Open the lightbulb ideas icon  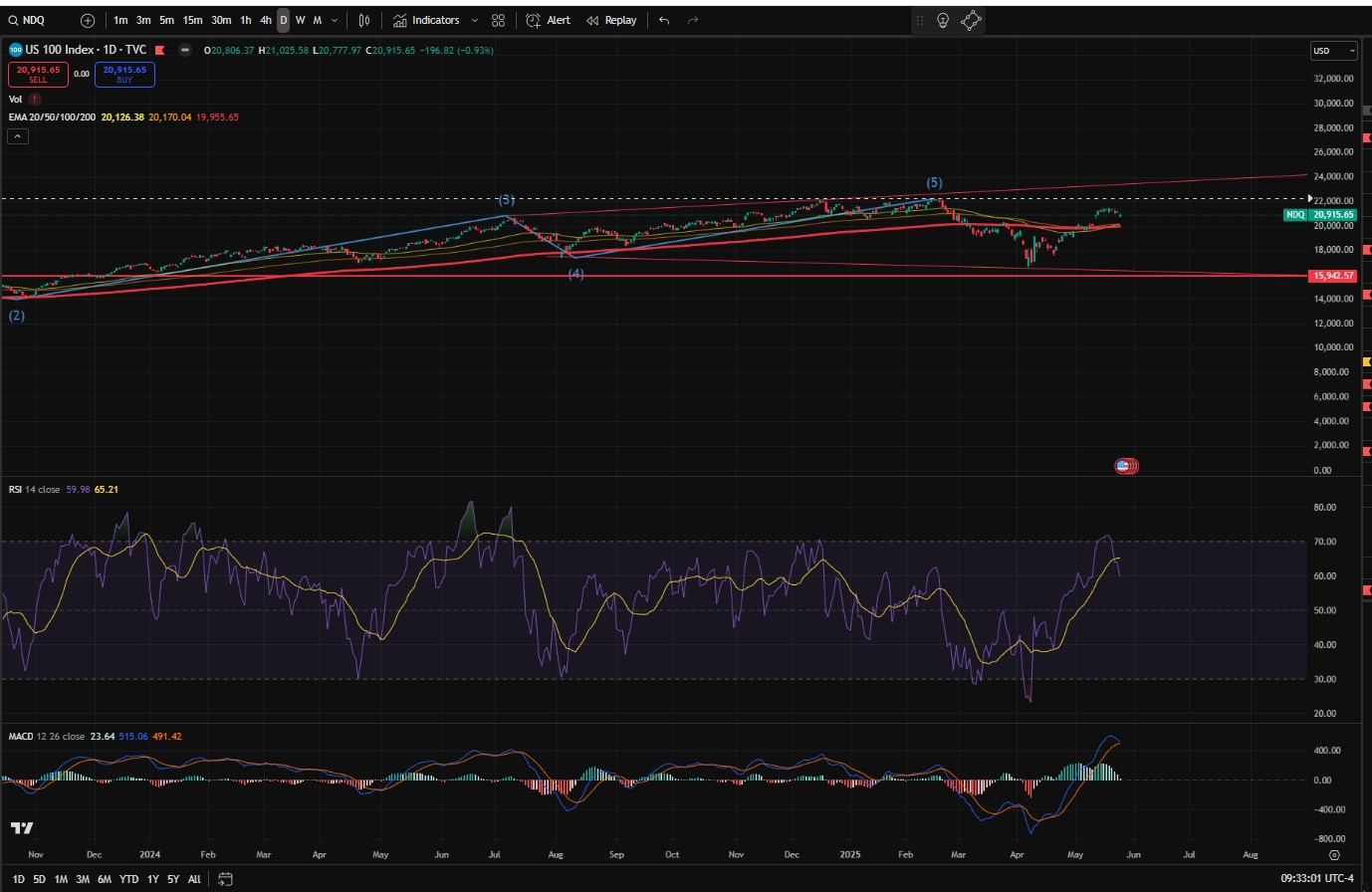coord(943,20)
